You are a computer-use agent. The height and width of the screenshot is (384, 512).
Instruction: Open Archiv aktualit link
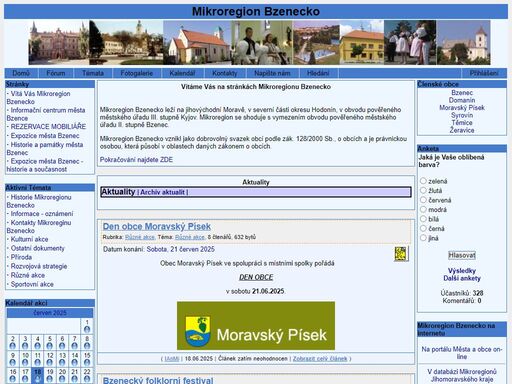162,192
